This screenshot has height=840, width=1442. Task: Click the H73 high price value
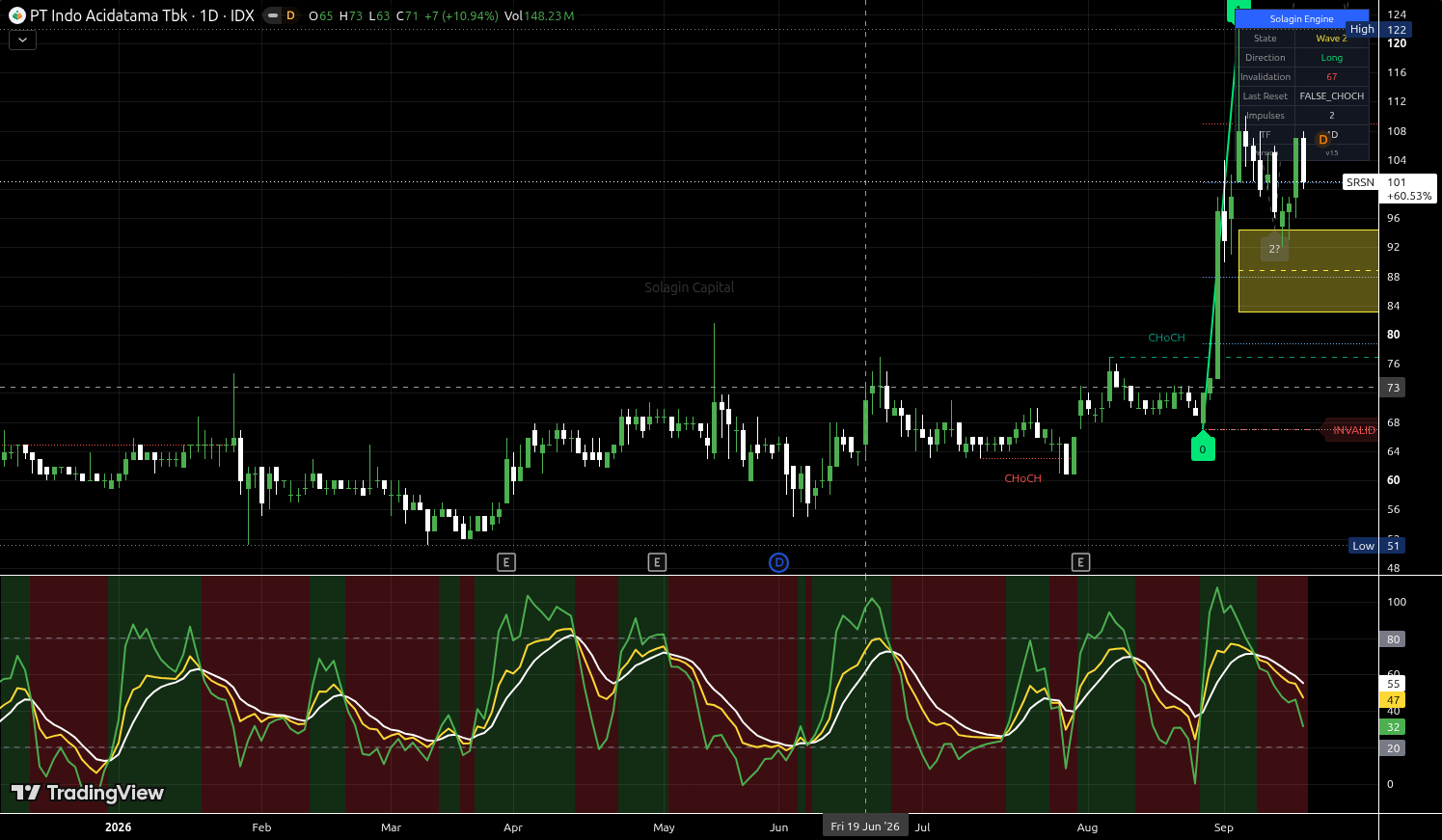[351, 15]
